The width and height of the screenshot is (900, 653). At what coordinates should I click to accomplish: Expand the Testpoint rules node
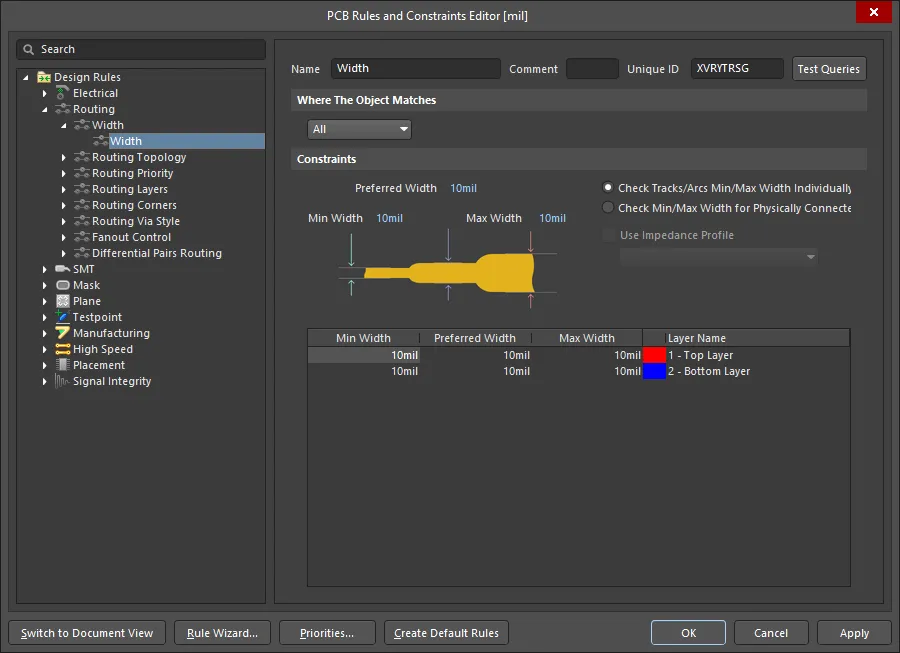(x=45, y=317)
